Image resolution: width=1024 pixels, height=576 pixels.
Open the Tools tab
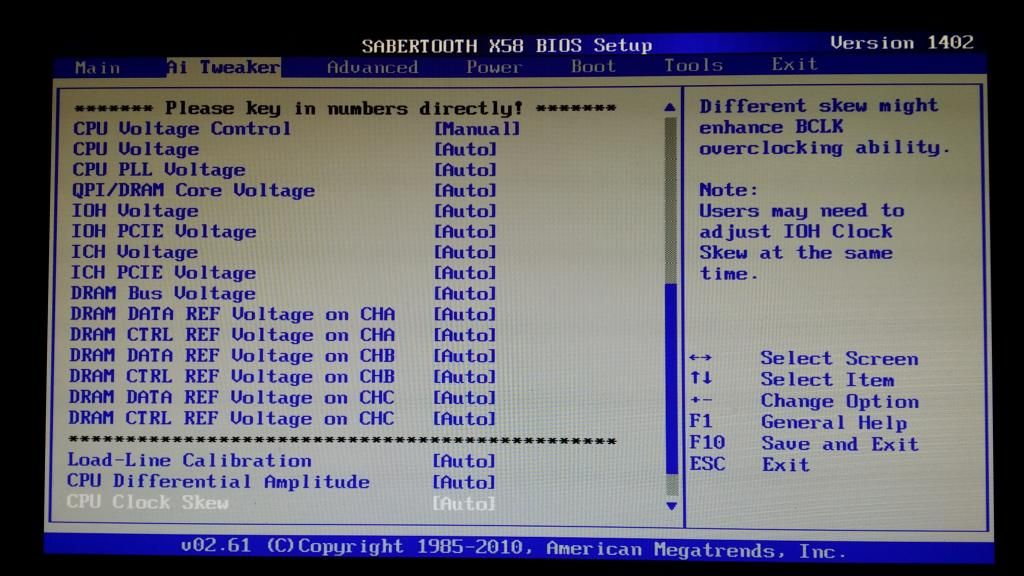[x=693, y=65]
